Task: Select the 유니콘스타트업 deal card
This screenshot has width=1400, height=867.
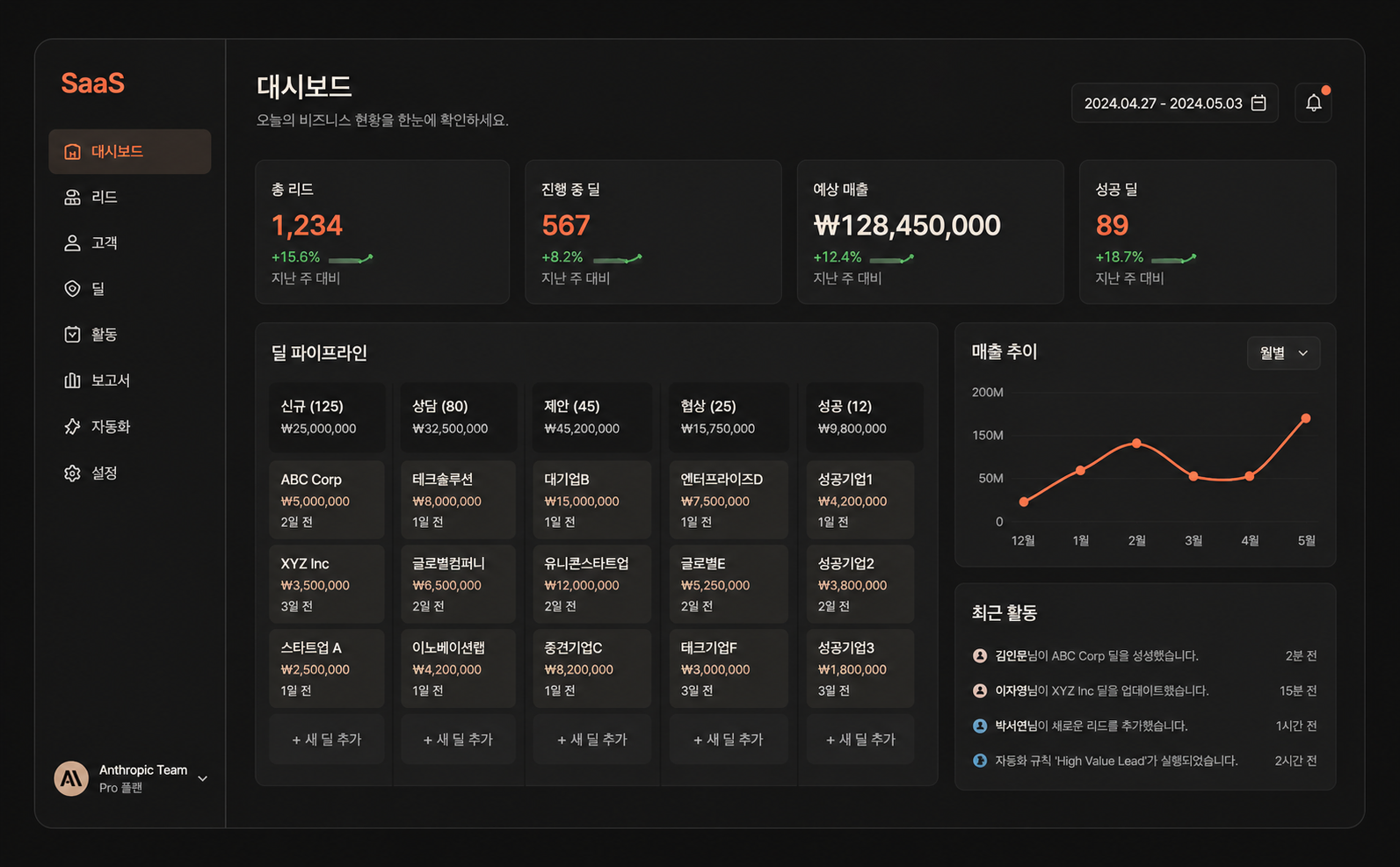Action: coord(591,584)
